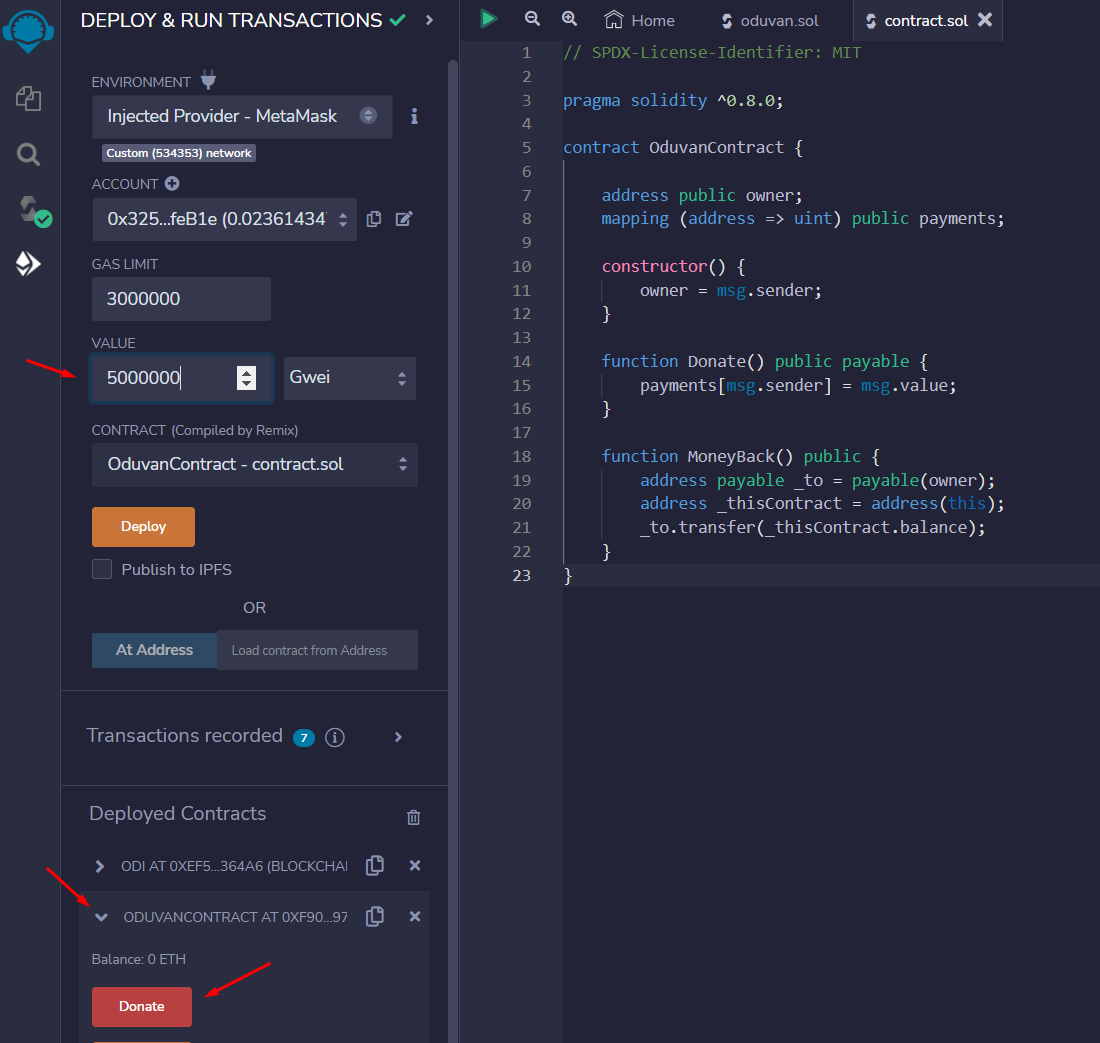Image resolution: width=1100 pixels, height=1043 pixels.
Task: Remove the ODI deployed contract
Action: tap(415, 866)
